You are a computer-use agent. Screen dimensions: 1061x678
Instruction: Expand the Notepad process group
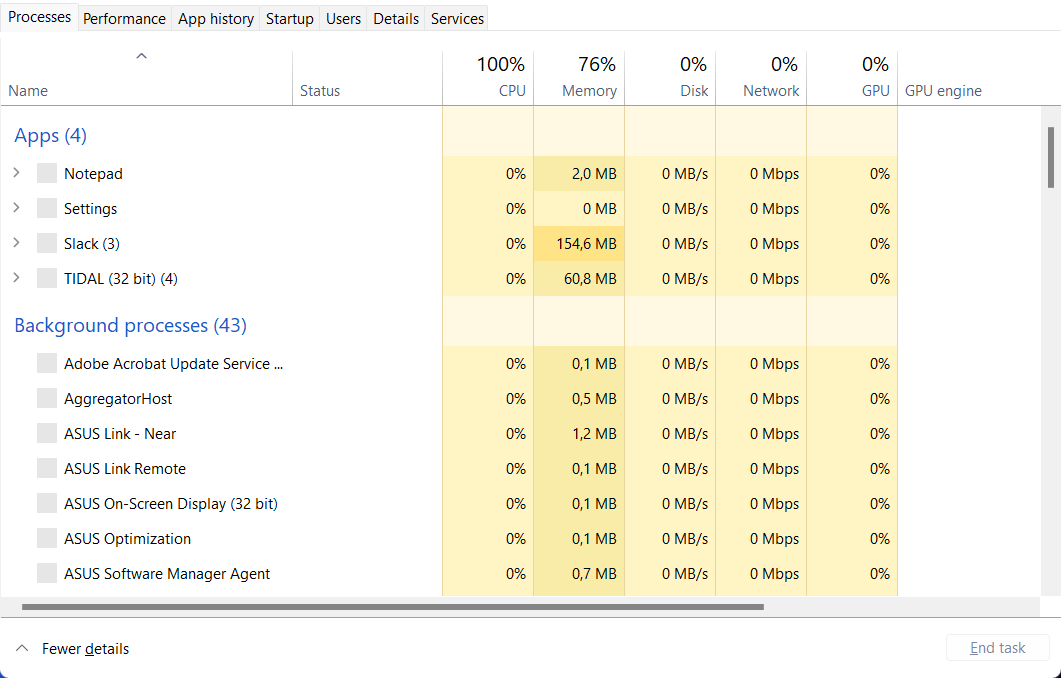[16, 173]
